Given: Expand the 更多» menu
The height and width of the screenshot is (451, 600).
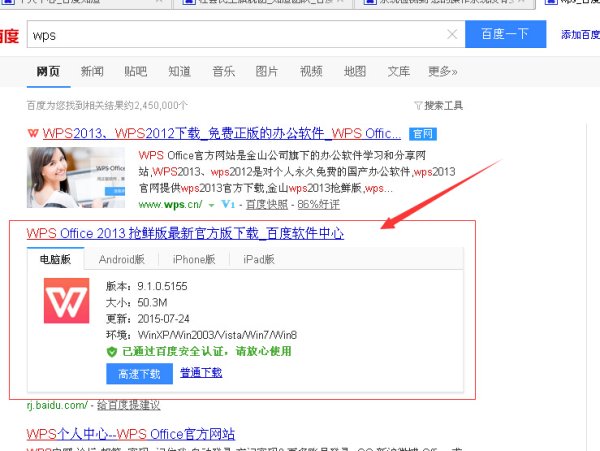Looking at the screenshot, I should click(443, 72).
